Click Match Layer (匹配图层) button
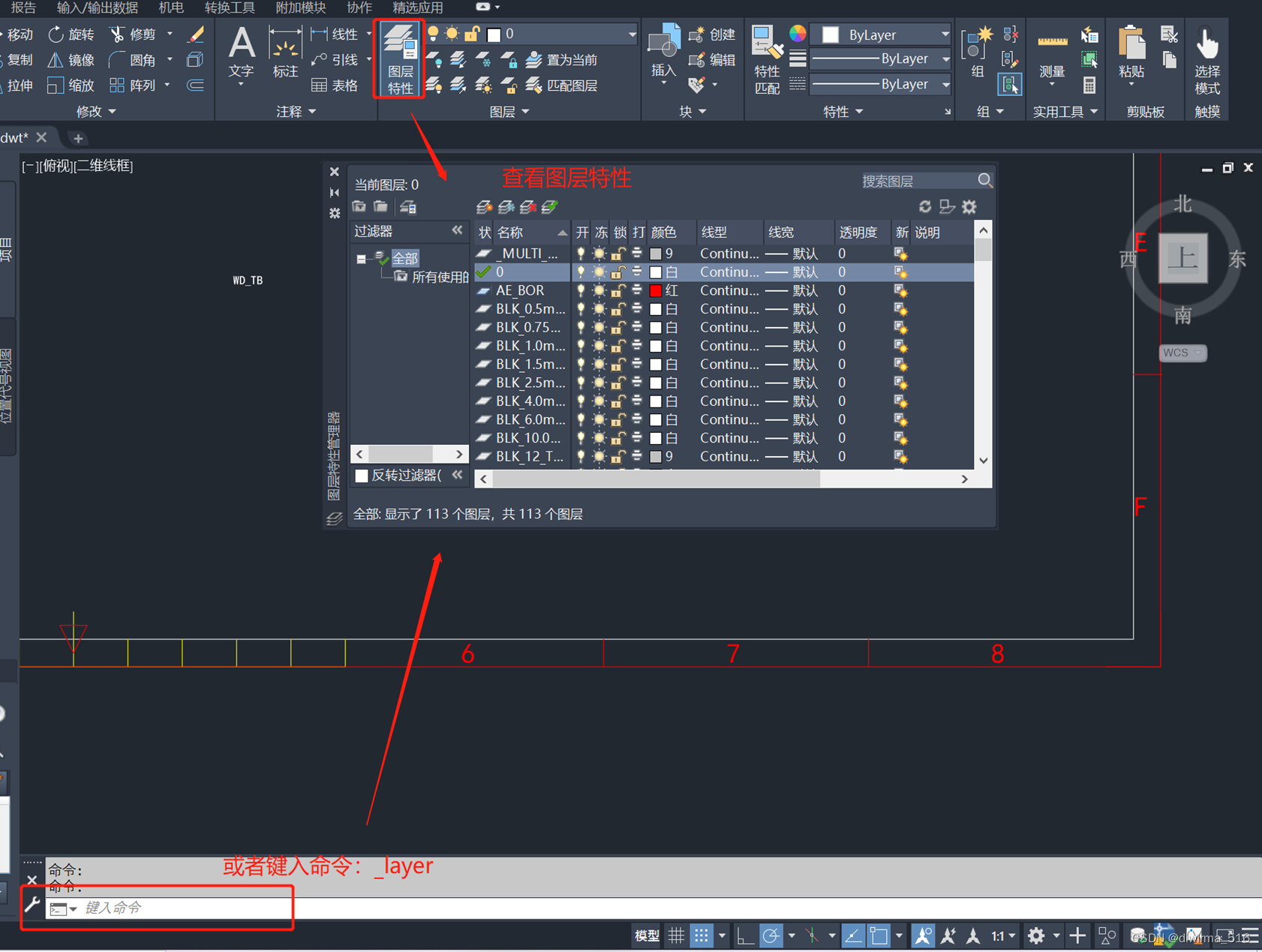The image size is (1262, 952). (x=562, y=86)
